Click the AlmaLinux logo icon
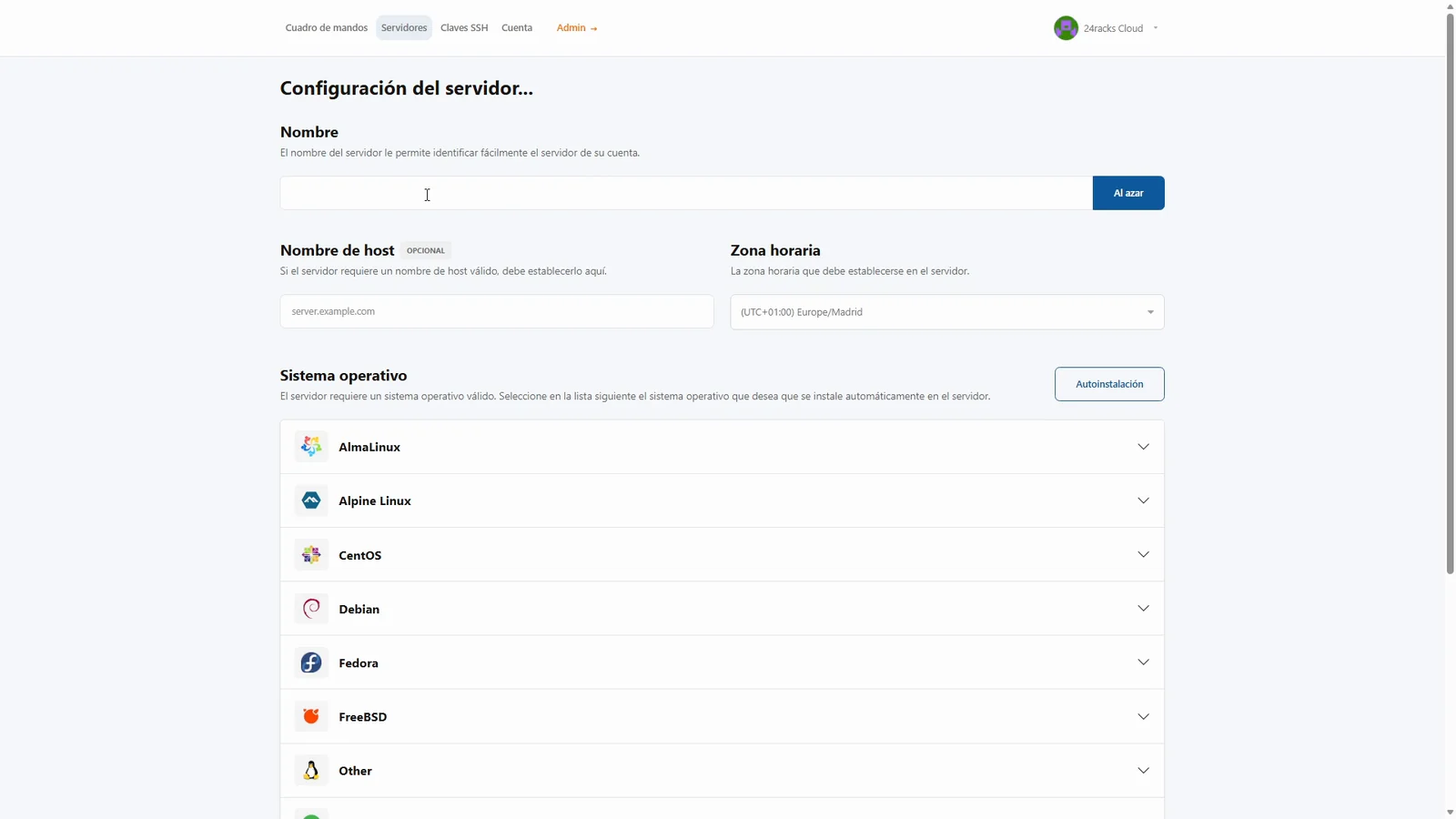Viewport: 1456px width, 819px height. (311, 446)
